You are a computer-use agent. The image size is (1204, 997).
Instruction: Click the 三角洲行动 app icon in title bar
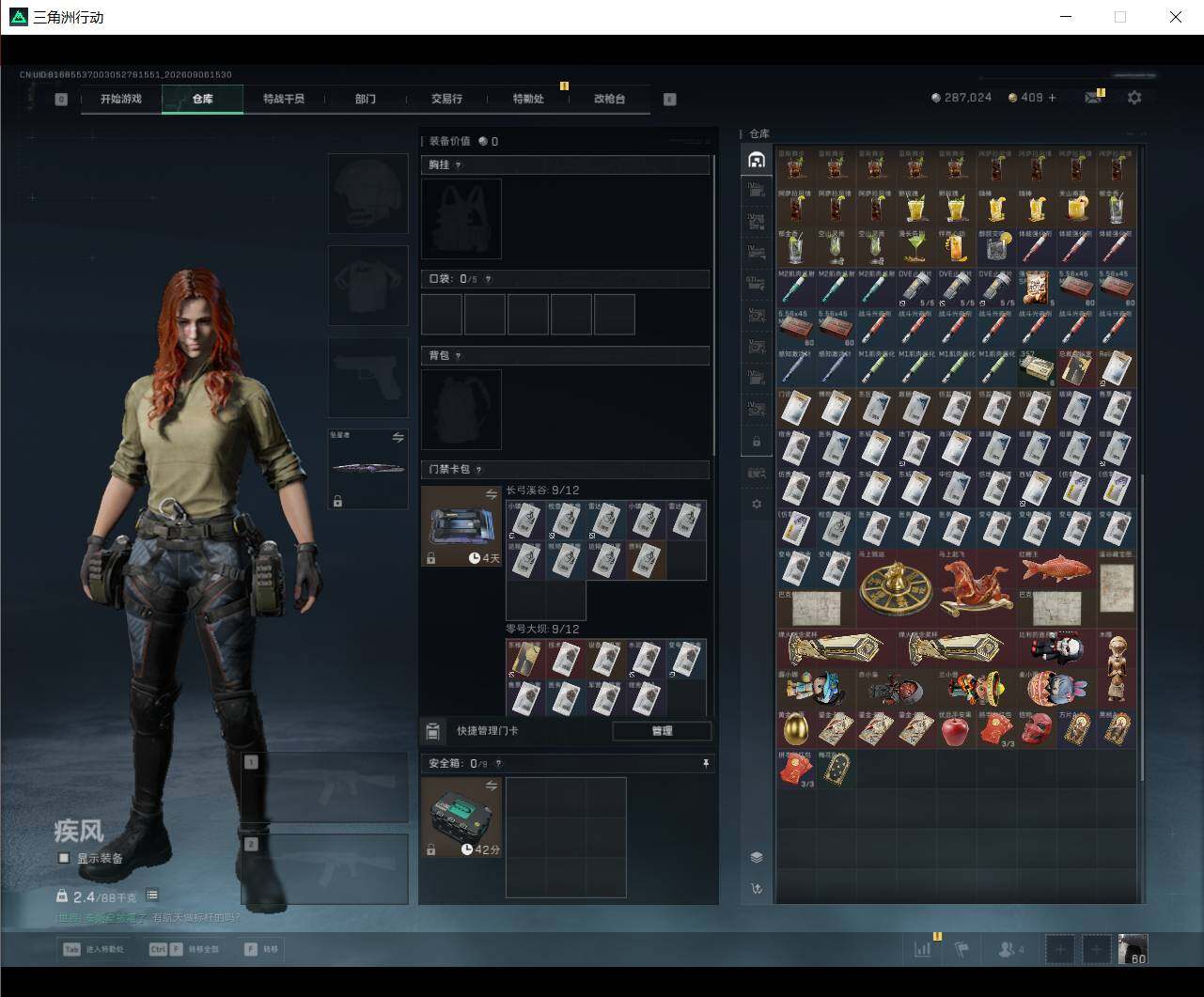coord(18,17)
